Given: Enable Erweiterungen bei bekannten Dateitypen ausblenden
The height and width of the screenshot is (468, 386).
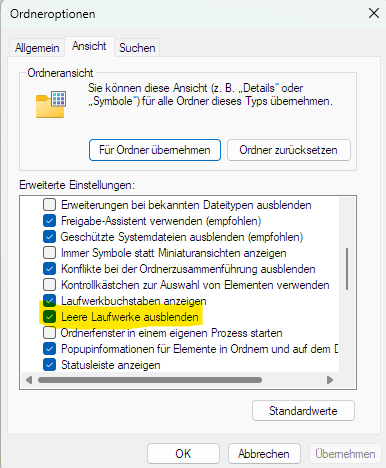Looking at the screenshot, I should 49,205.
